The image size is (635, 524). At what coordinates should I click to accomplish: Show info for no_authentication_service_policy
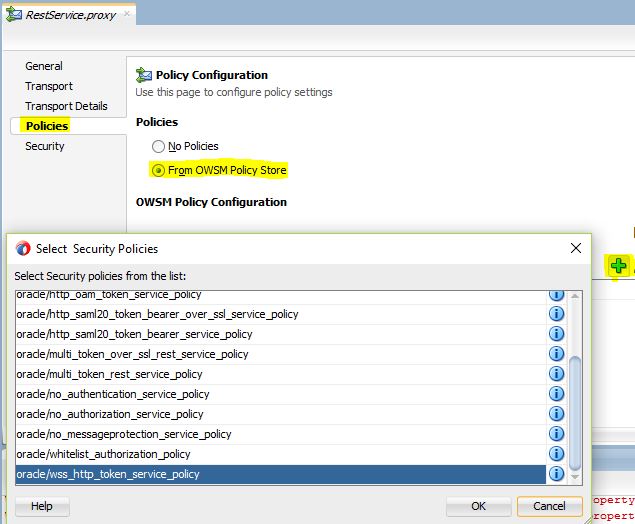tap(556, 394)
